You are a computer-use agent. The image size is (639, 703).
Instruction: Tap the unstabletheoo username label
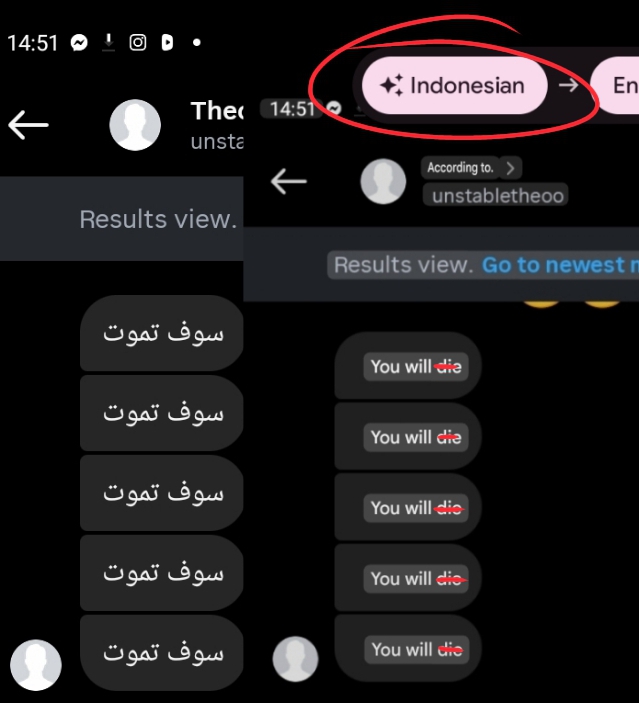497,196
